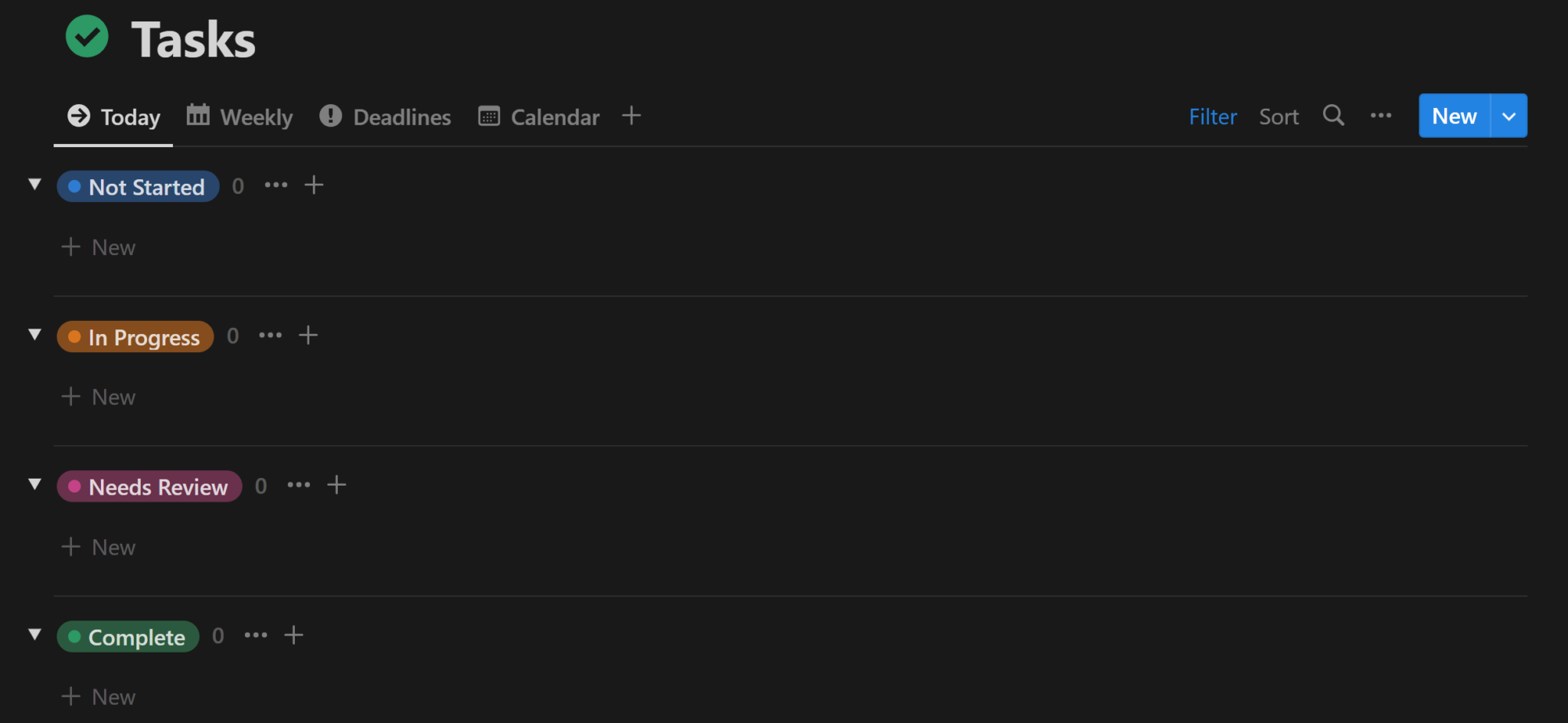
Task: Open the Filter options
Action: pos(1213,117)
